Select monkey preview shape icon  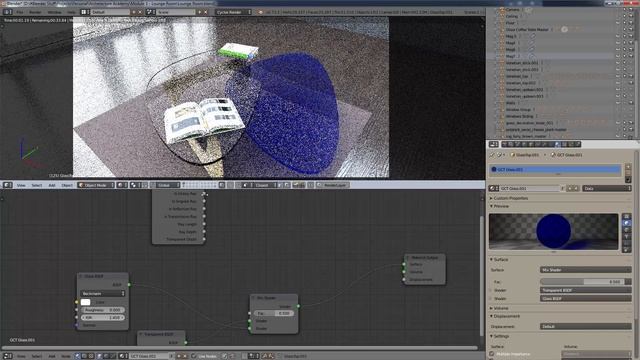click(627, 236)
